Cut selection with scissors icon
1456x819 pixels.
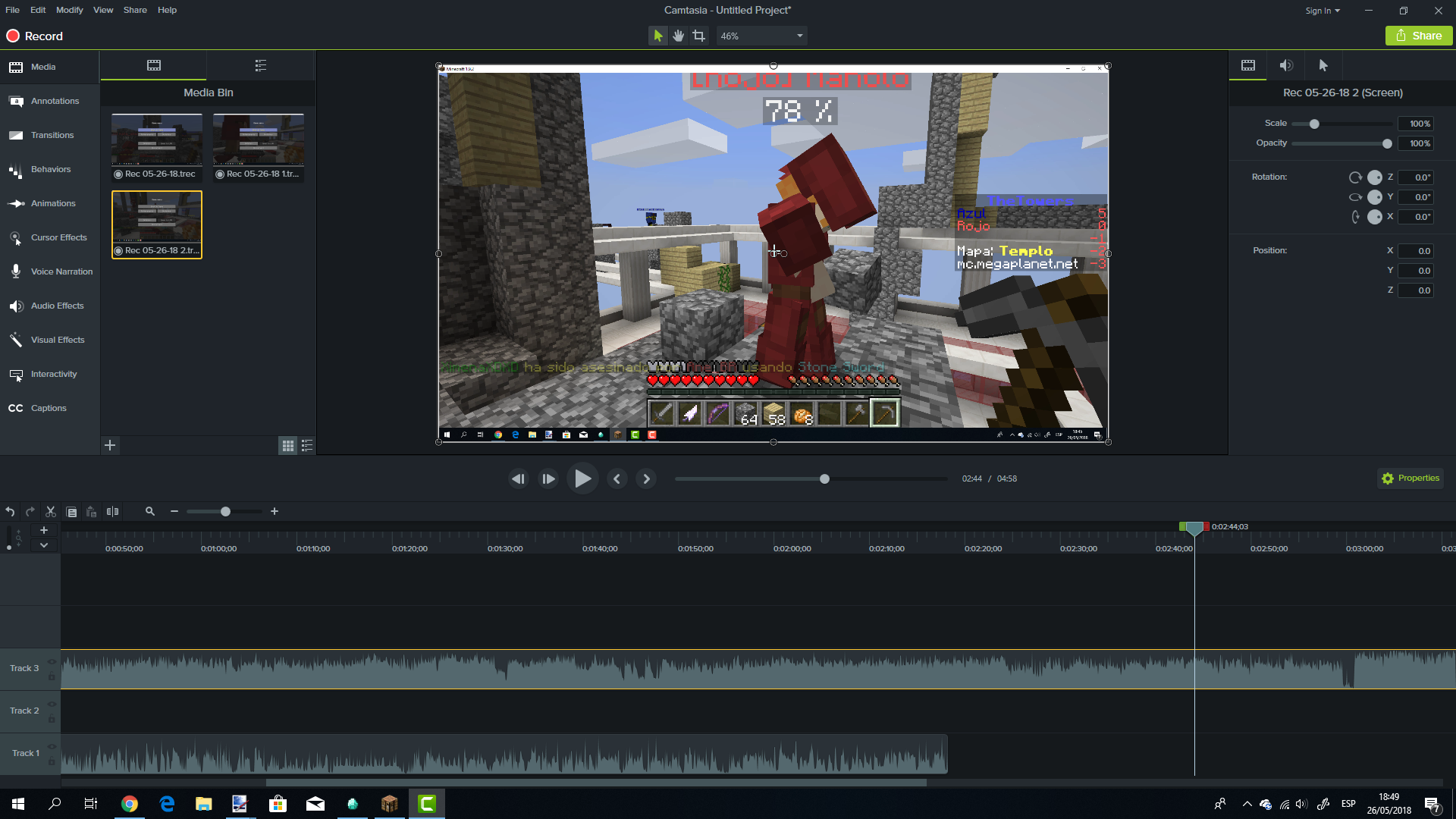tap(51, 512)
